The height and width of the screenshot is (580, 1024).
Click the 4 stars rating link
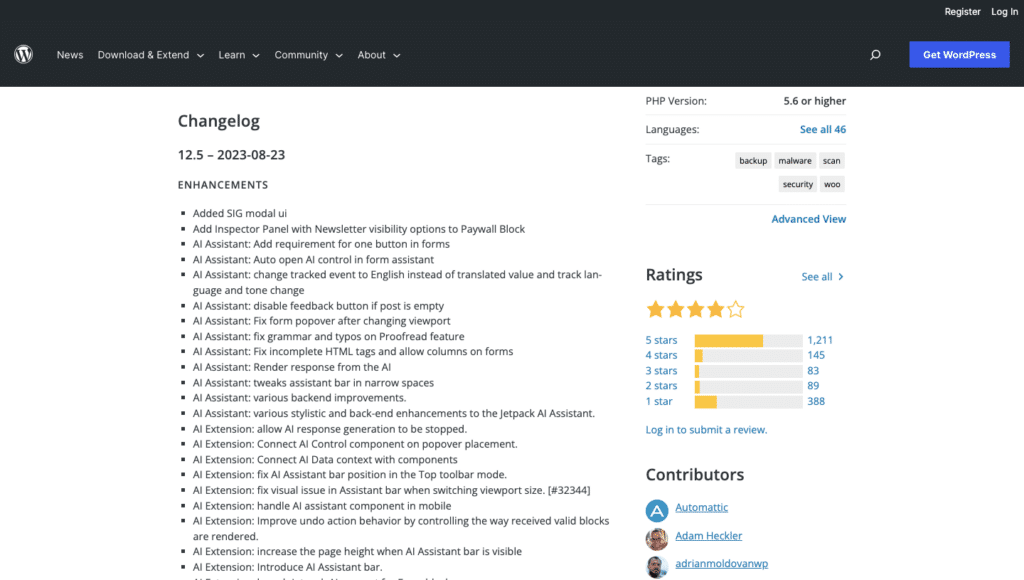pos(661,355)
